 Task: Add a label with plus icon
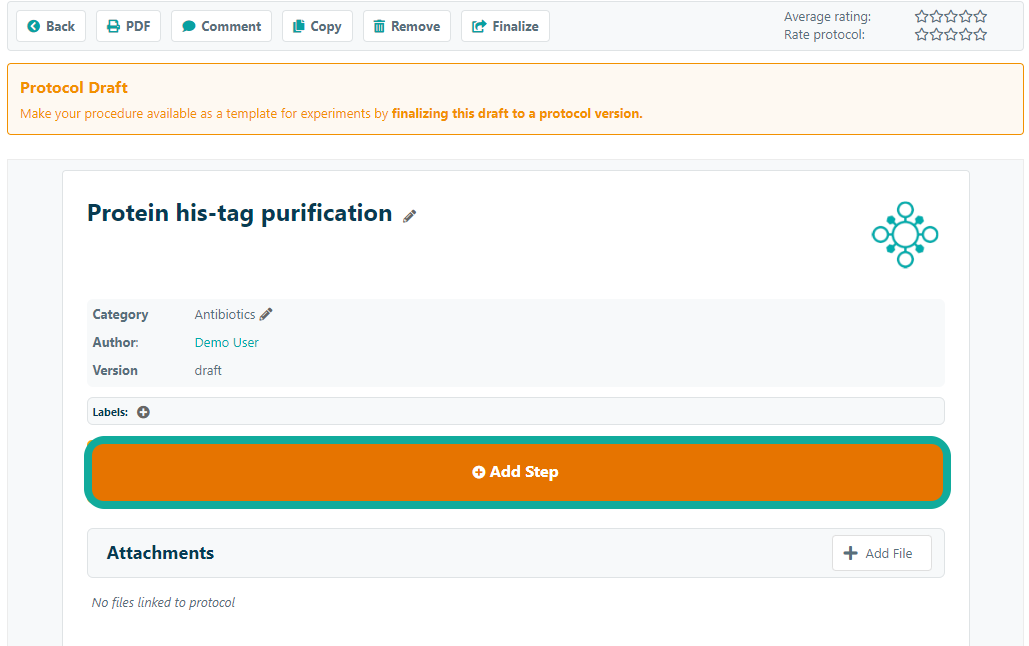pyautogui.click(x=144, y=412)
